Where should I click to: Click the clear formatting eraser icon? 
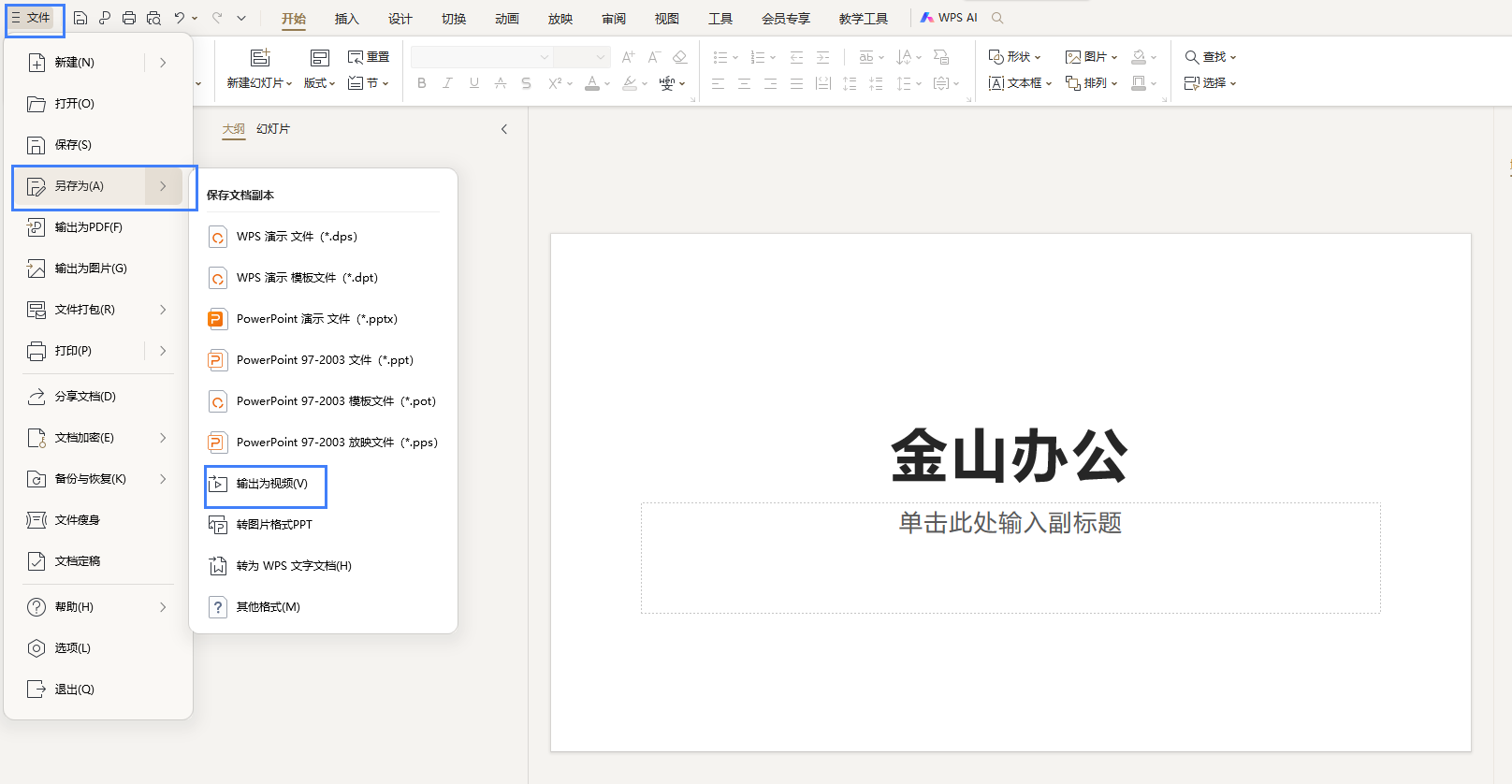tap(680, 57)
